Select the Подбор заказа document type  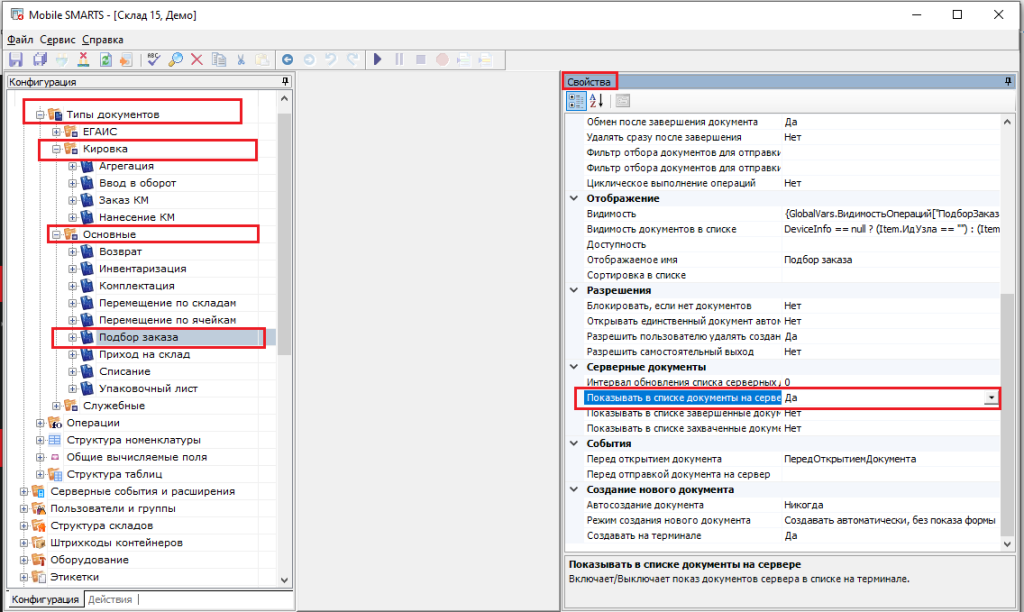coord(138,337)
